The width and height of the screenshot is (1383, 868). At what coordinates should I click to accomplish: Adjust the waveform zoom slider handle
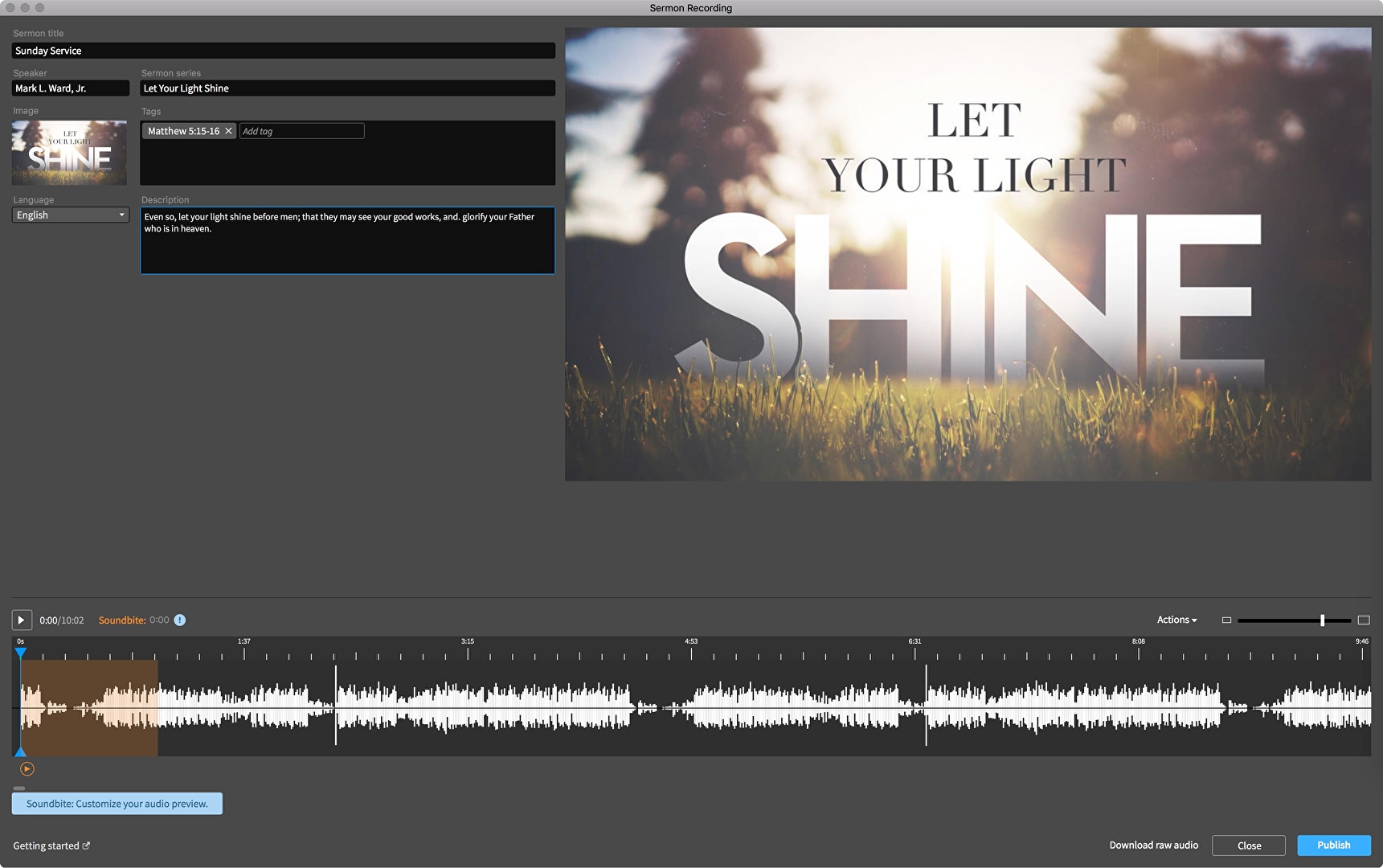tap(1322, 620)
